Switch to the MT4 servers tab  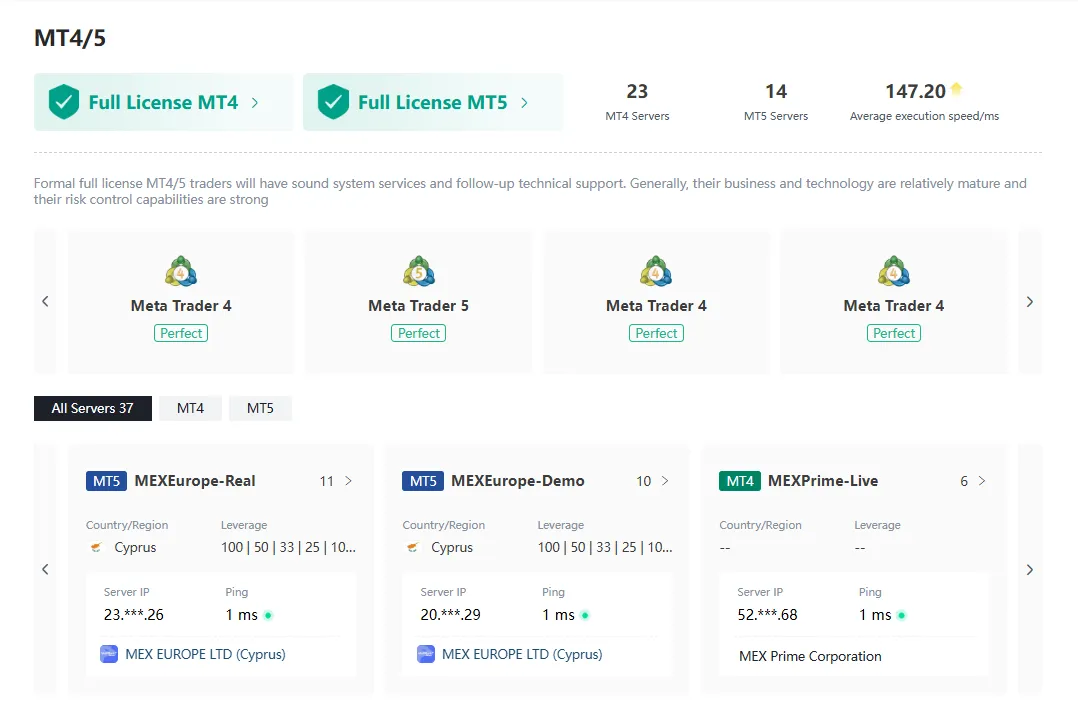click(x=190, y=409)
